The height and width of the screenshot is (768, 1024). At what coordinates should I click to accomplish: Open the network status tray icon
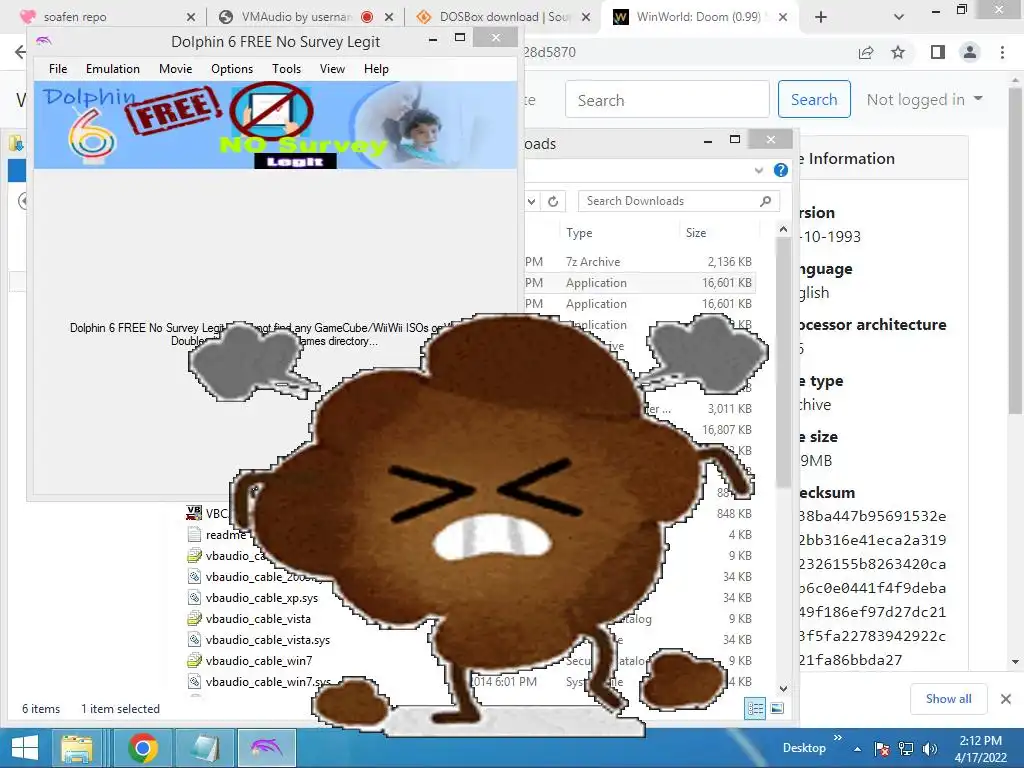coord(906,749)
